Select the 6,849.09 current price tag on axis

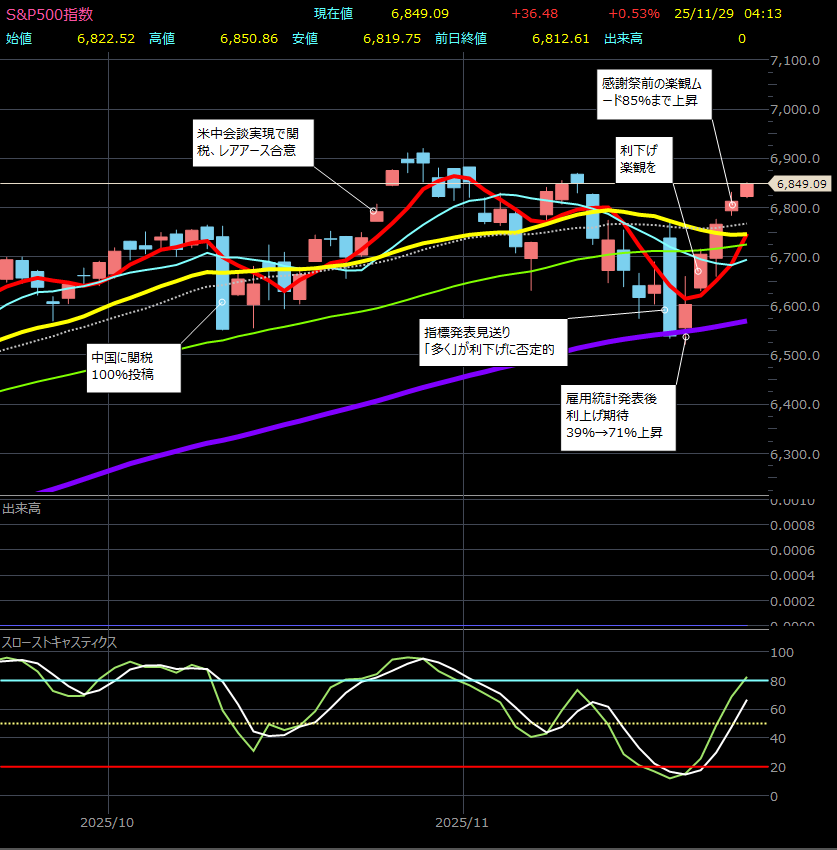pos(799,184)
